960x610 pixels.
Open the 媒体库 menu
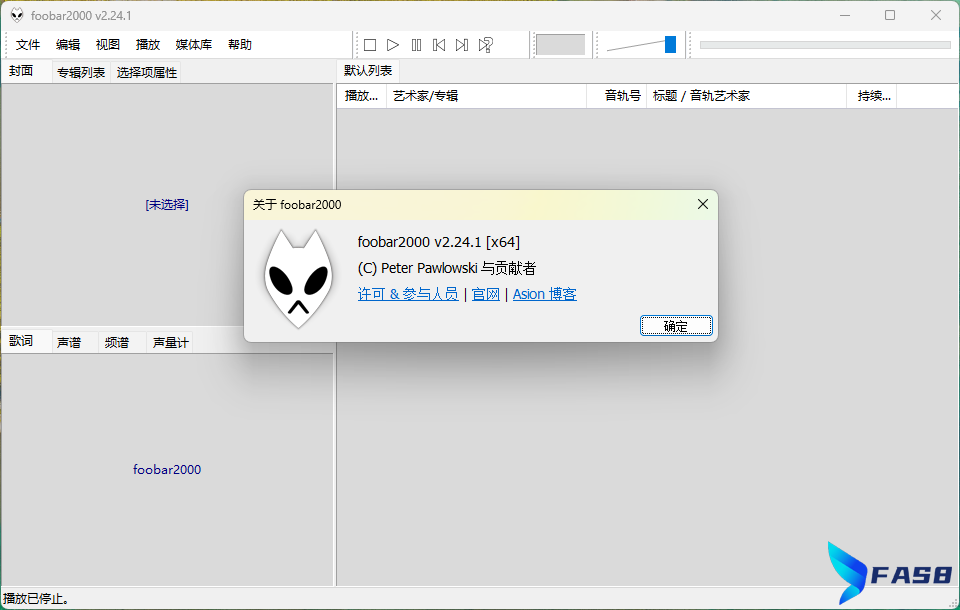[193, 45]
